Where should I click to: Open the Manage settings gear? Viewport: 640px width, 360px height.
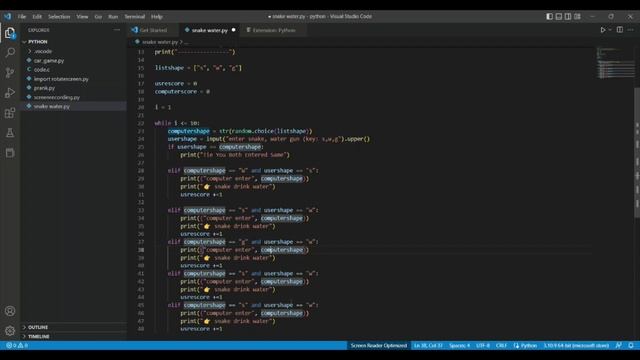point(10,331)
